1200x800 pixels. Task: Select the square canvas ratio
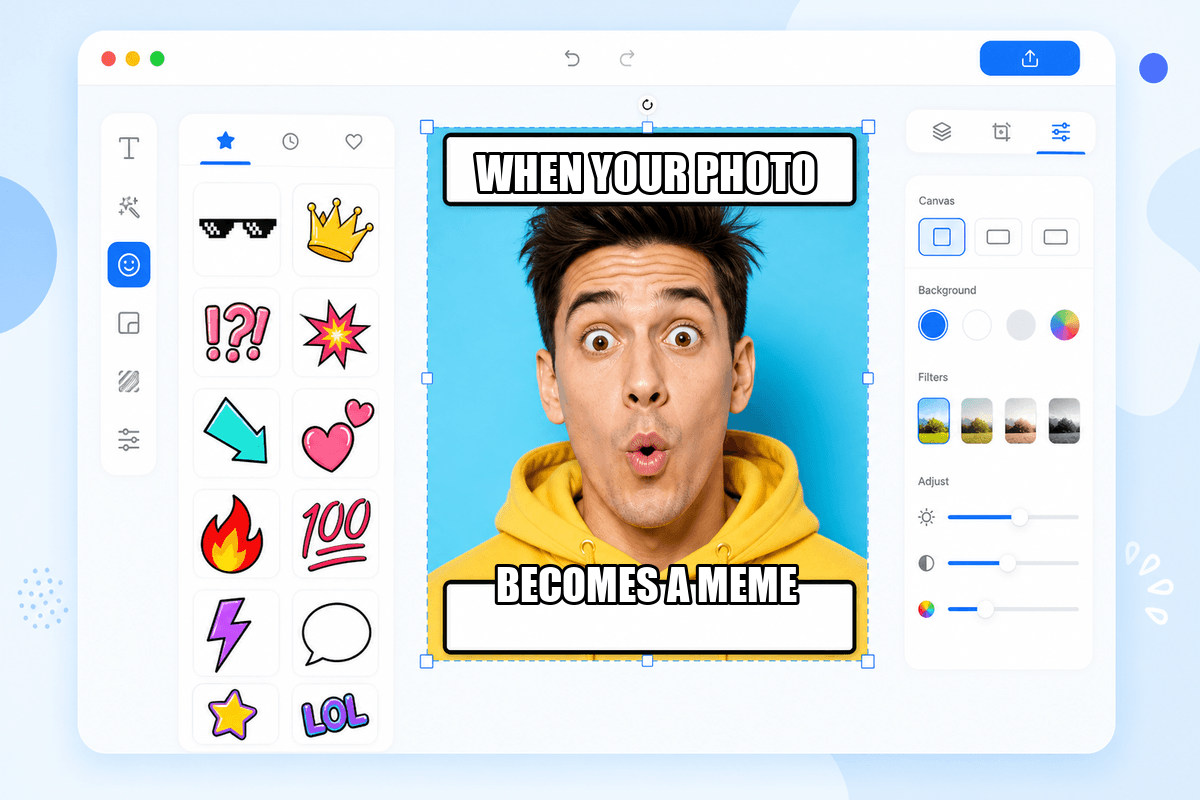click(x=942, y=237)
